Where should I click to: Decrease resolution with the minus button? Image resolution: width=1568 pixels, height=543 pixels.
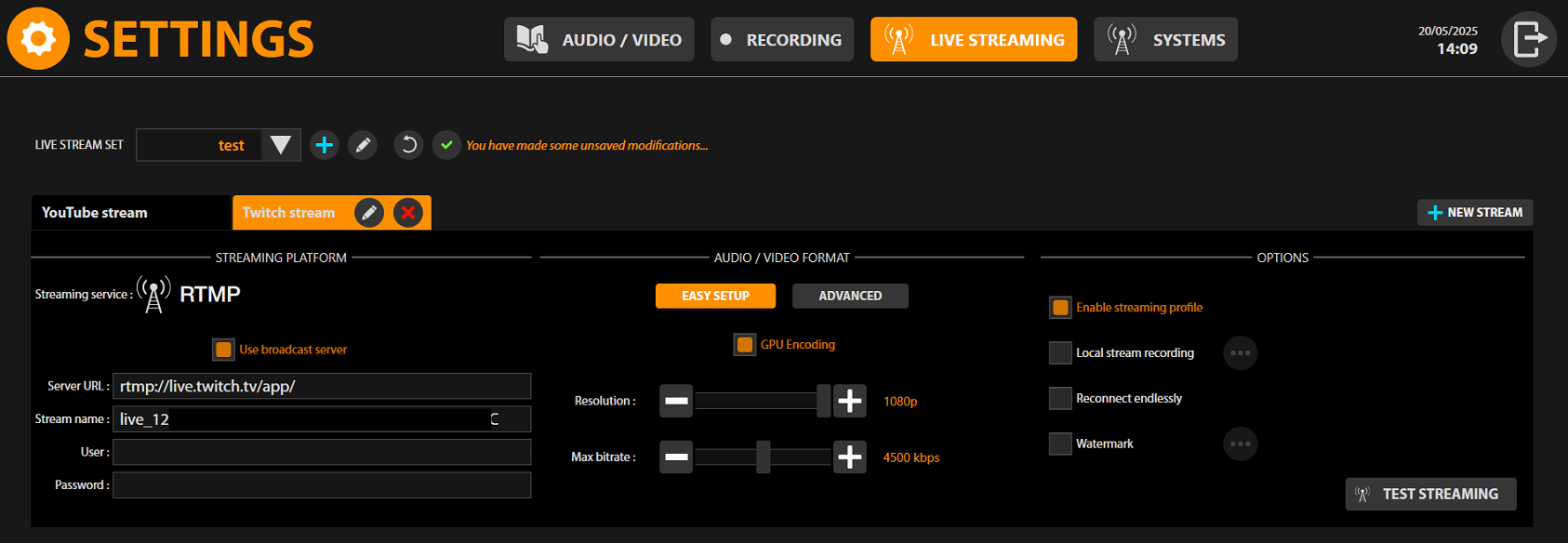click(x=676, y=401)
